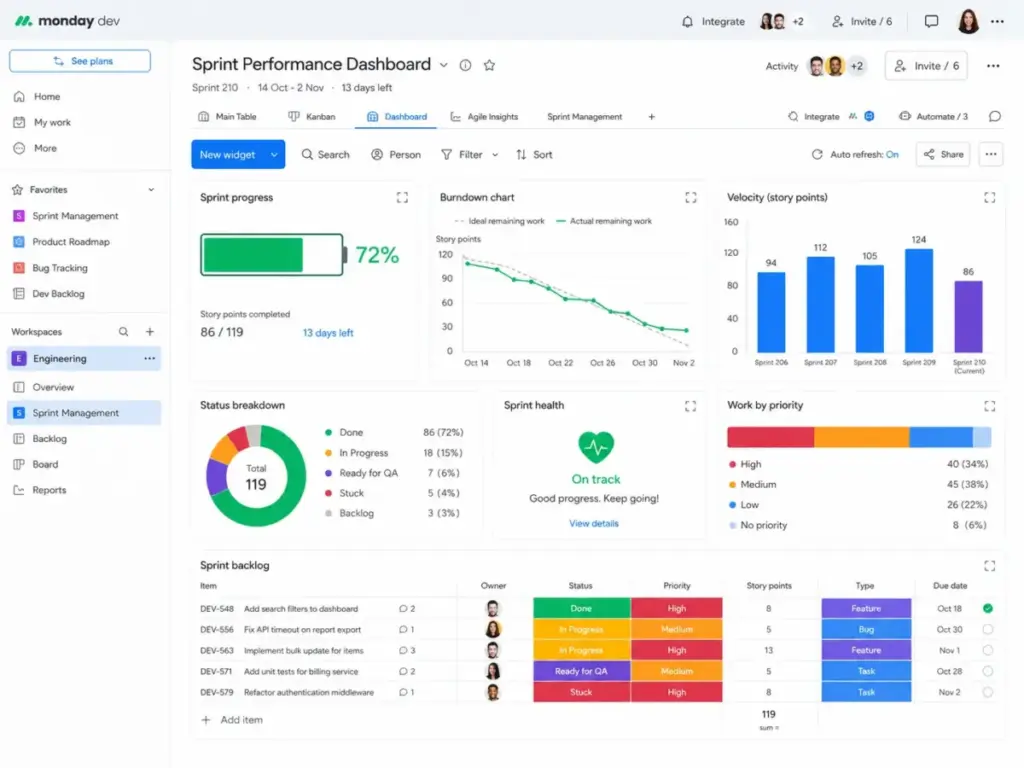The width and height of the screenshot is (1024, 768).
Task: Open comments on DEV-563 item
Action: point(407,650)
